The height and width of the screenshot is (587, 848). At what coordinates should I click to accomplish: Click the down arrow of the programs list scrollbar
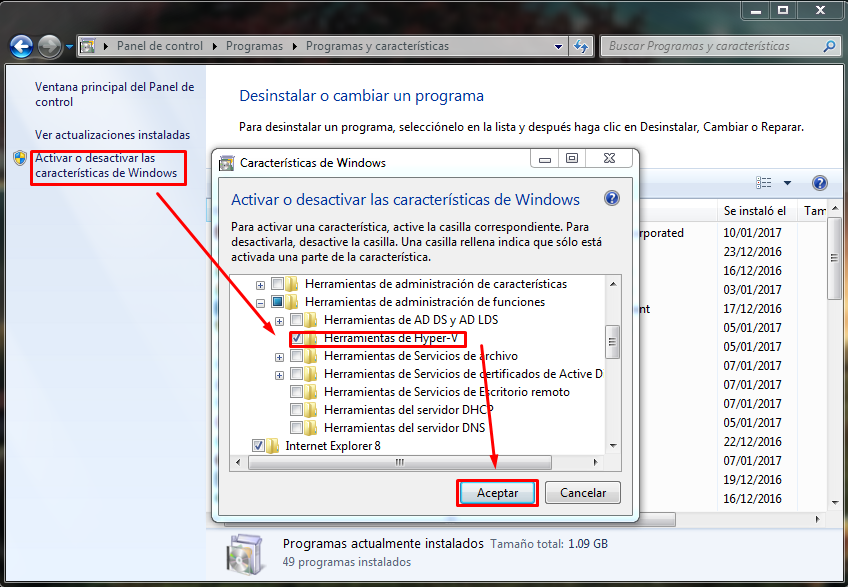click(835, 503)
